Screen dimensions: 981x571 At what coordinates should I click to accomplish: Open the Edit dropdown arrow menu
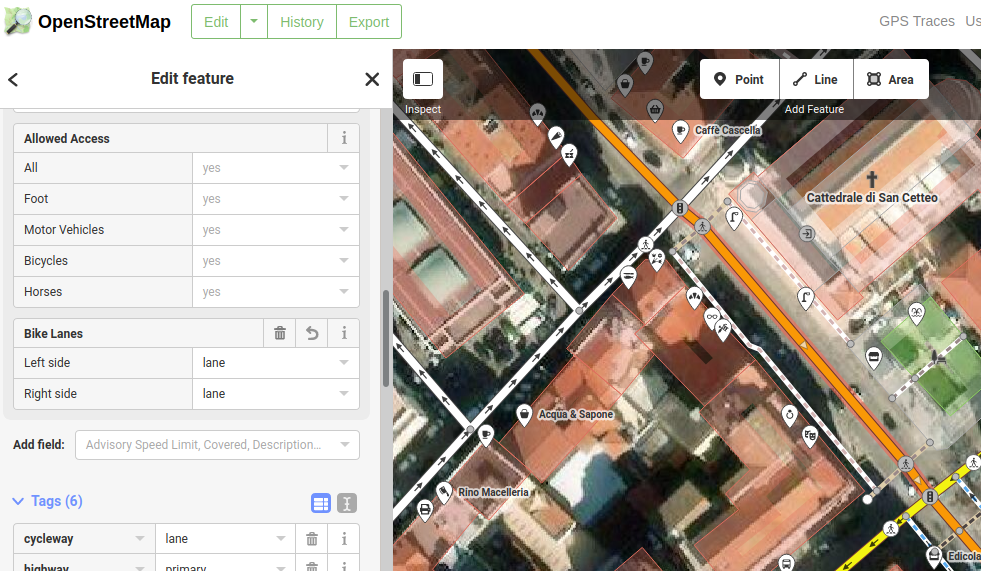[254, 22]
